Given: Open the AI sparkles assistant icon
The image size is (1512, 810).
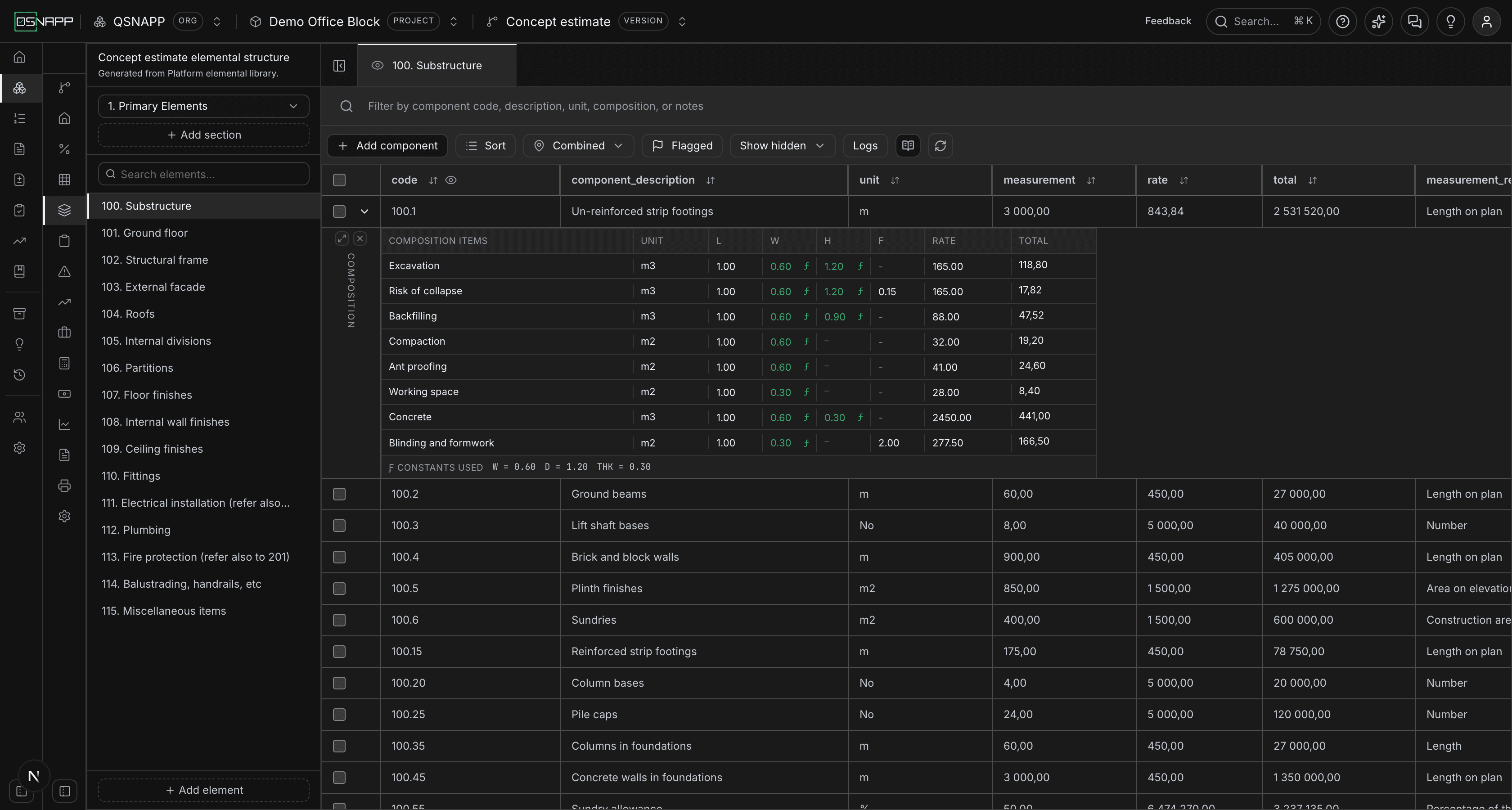Looking at the screenshot, I should 1378,22.
